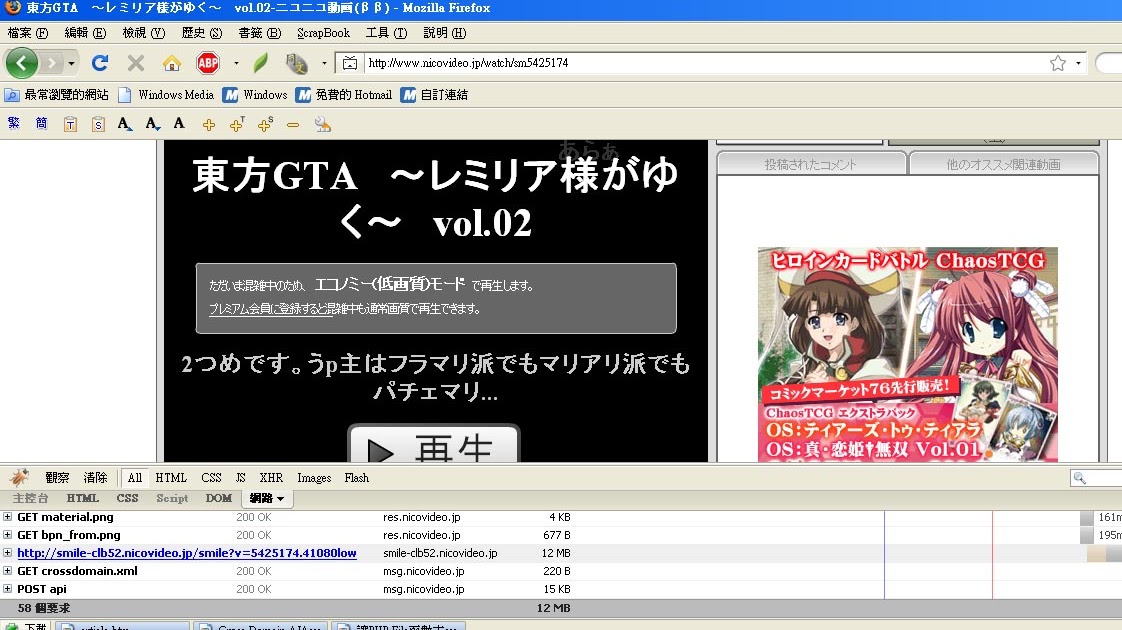The width and height of the screenshot is (1122, 630).
Task: Click the plain yellow plus icon
Action: pyautogui.click(x=209, y=125)
